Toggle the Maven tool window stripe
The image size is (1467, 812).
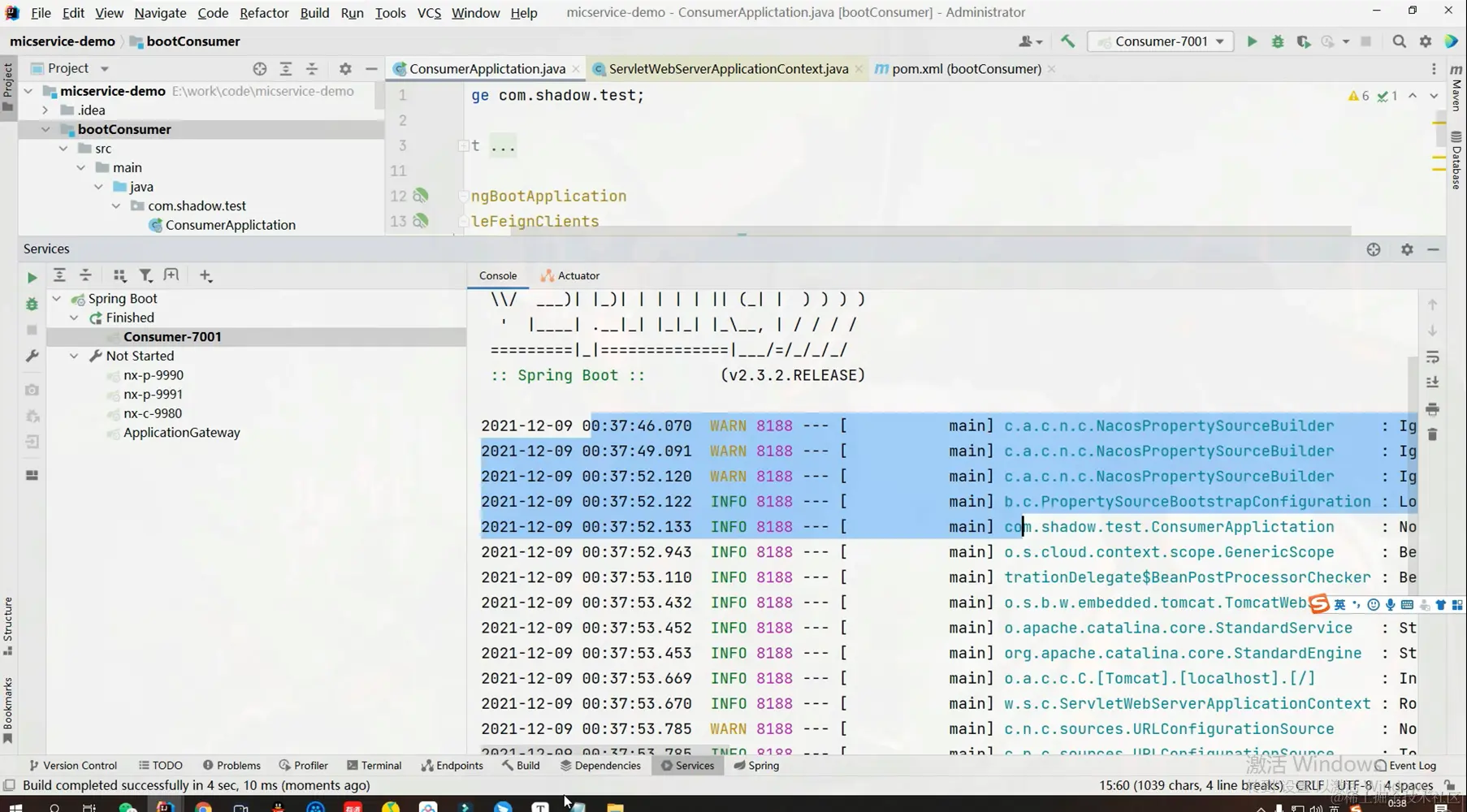[x=1456, y=87]
